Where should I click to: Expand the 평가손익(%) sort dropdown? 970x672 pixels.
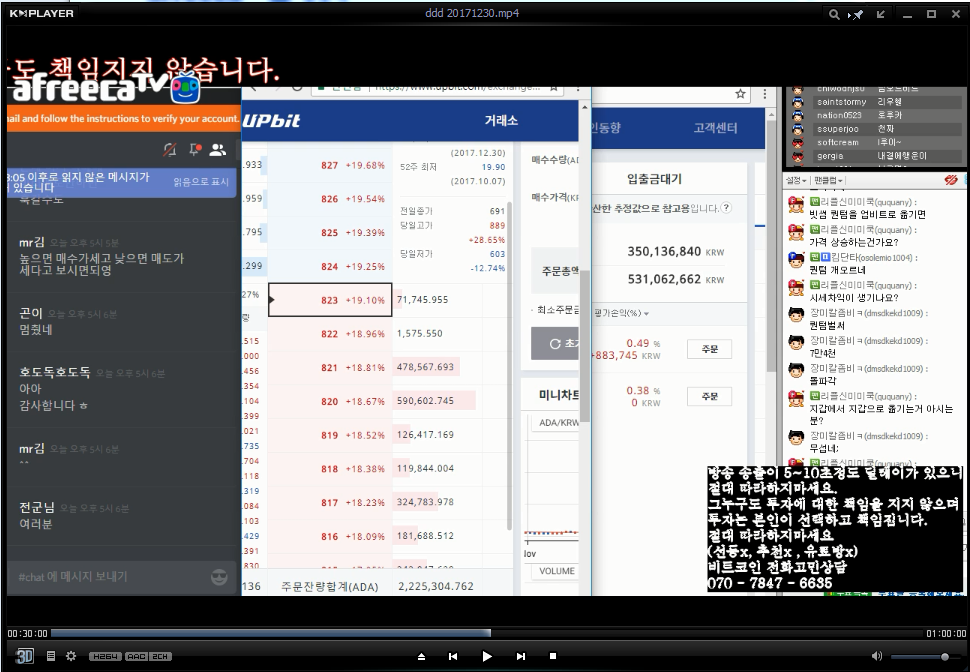tap(621, 313)
